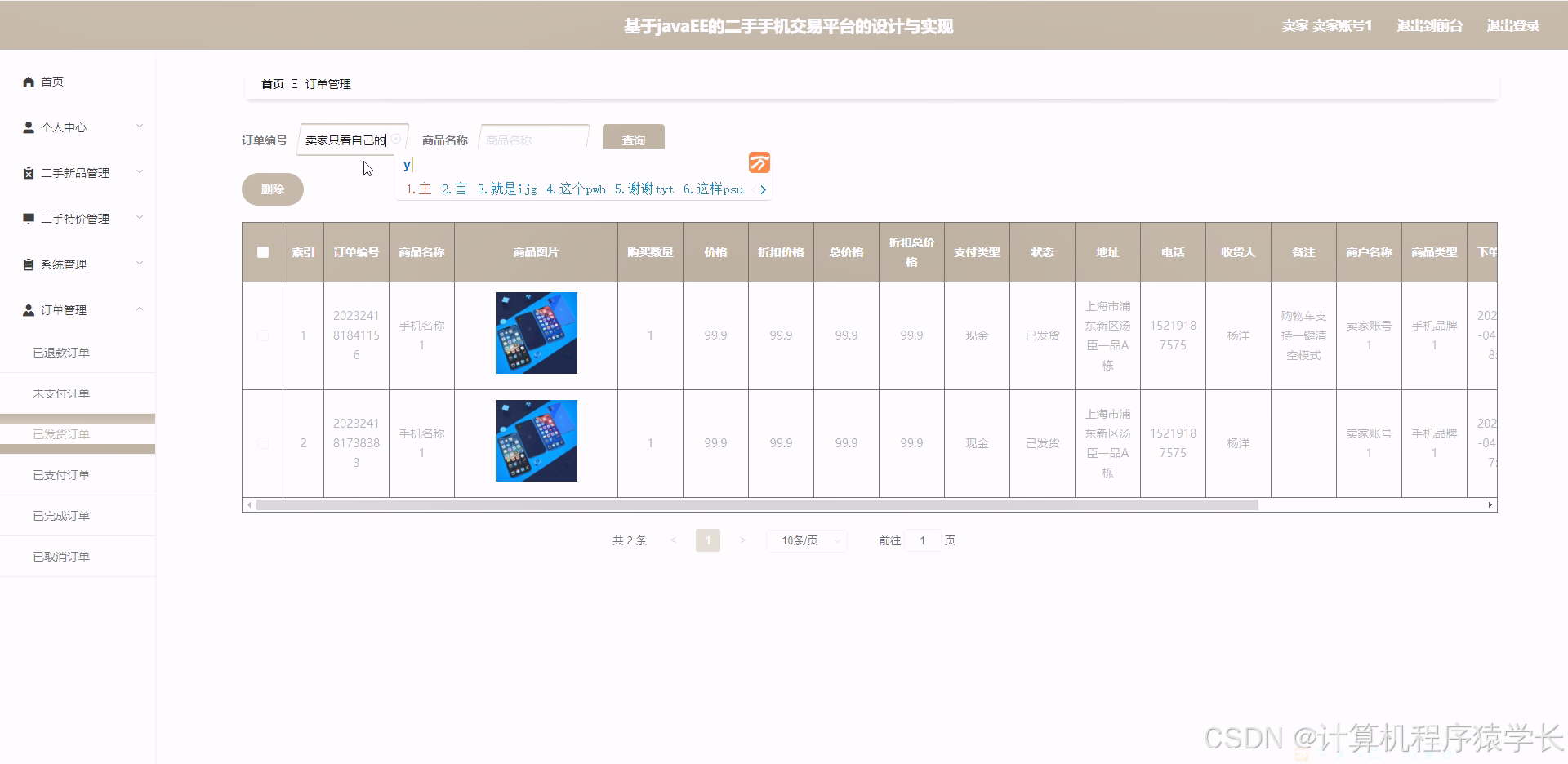Image resolution: width=1568 pixels, height=764 pixels.
Task: Click the 删除 delete button
Action: 273,189
